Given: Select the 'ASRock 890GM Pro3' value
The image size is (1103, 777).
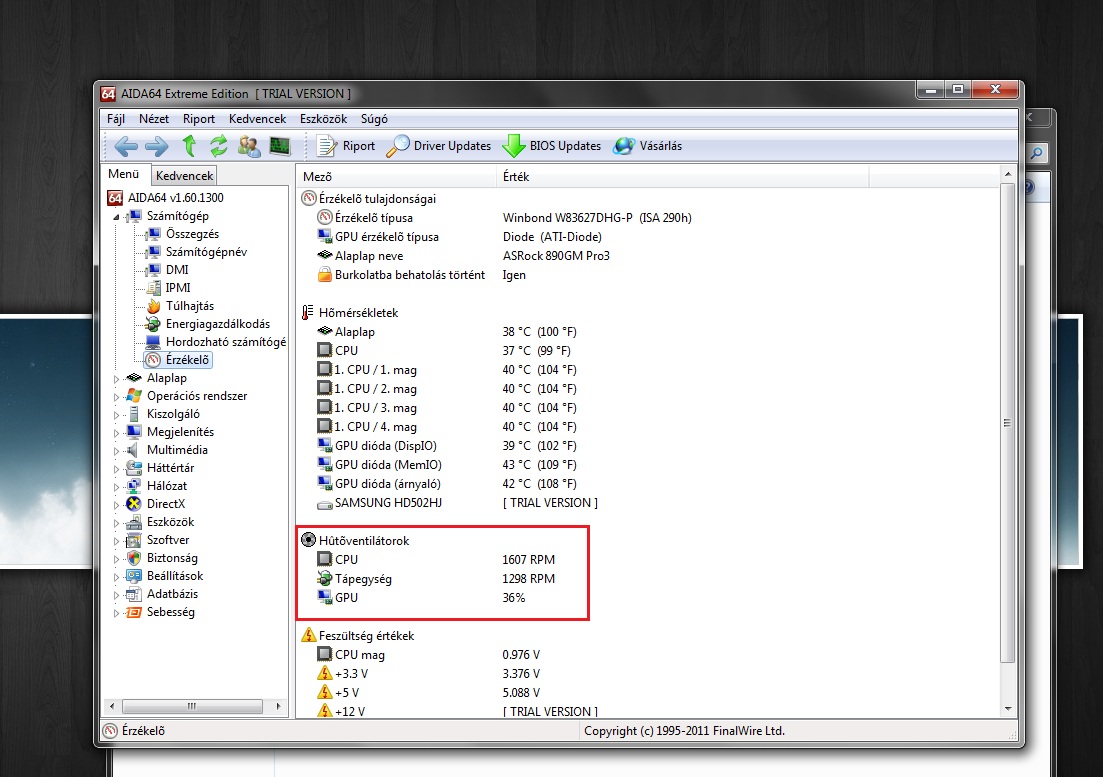Looking at the screenshot, I should pos(556,256).
